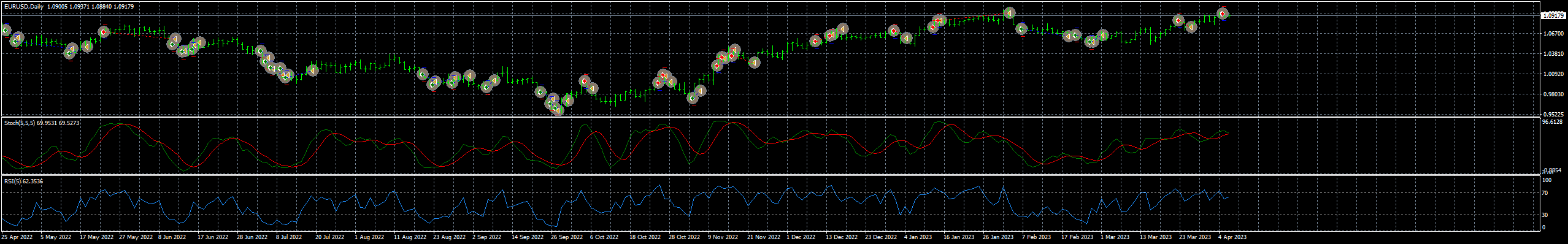Click the 13 Dec 2022 date label
The image size is (1568, 244).
pos(842,237)
